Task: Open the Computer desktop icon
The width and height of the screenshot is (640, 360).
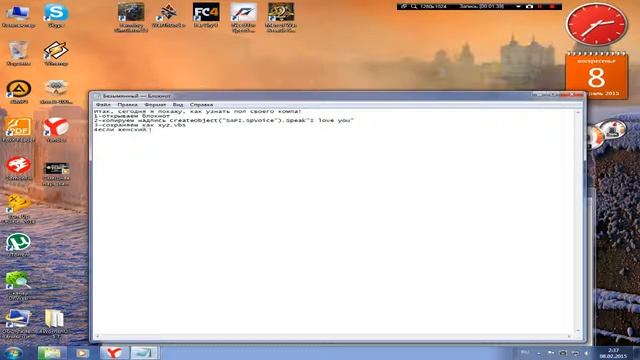Action: (x=18, y=16)
